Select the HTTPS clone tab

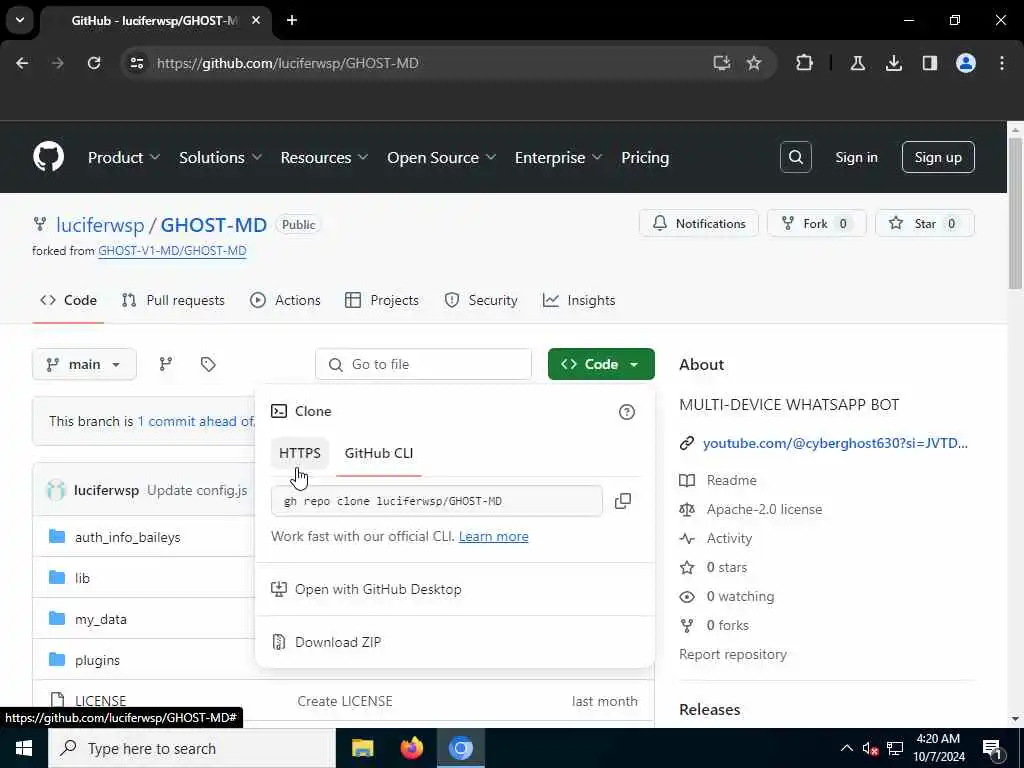click(x=300, y=453)
